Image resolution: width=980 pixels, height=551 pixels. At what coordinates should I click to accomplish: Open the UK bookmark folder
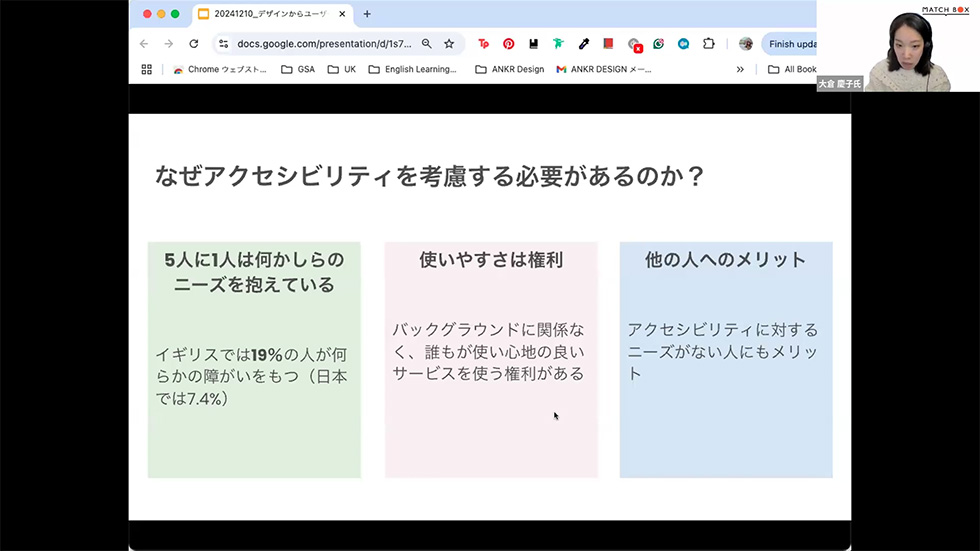pos(342,69)
